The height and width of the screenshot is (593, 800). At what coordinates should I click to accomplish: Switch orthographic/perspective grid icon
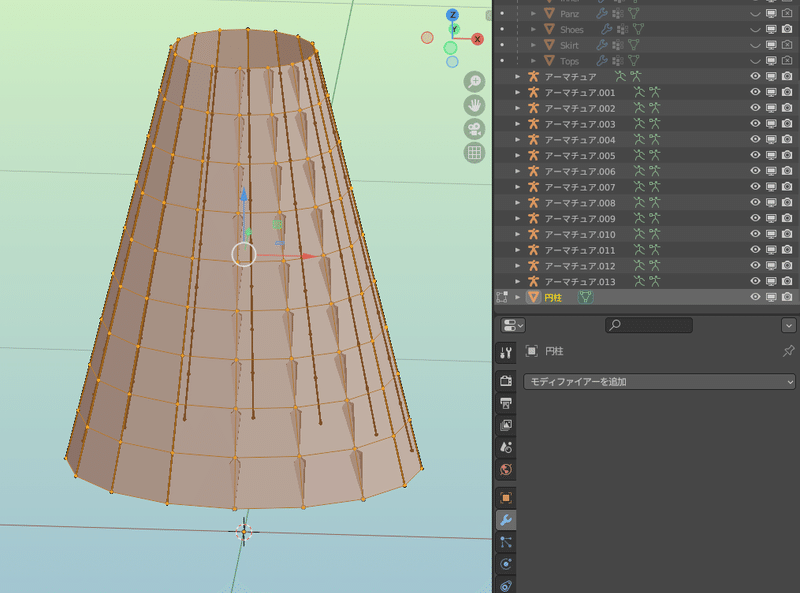tap(474, 153)
